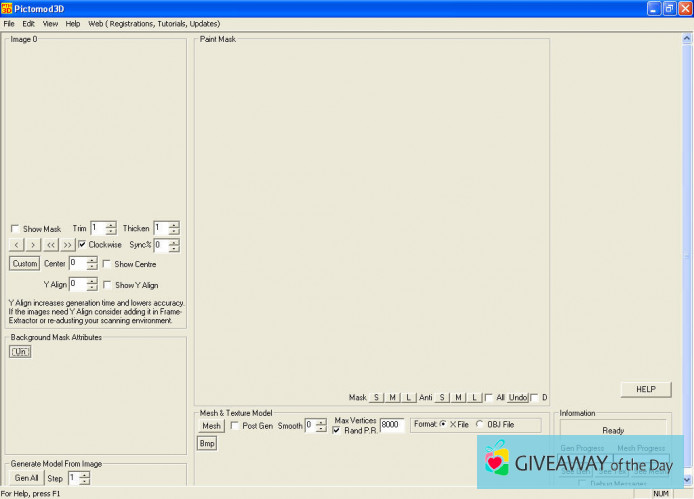Jump forward with the '>>' button
Screen dimensions: 694x499
click(x=67, y=245)
